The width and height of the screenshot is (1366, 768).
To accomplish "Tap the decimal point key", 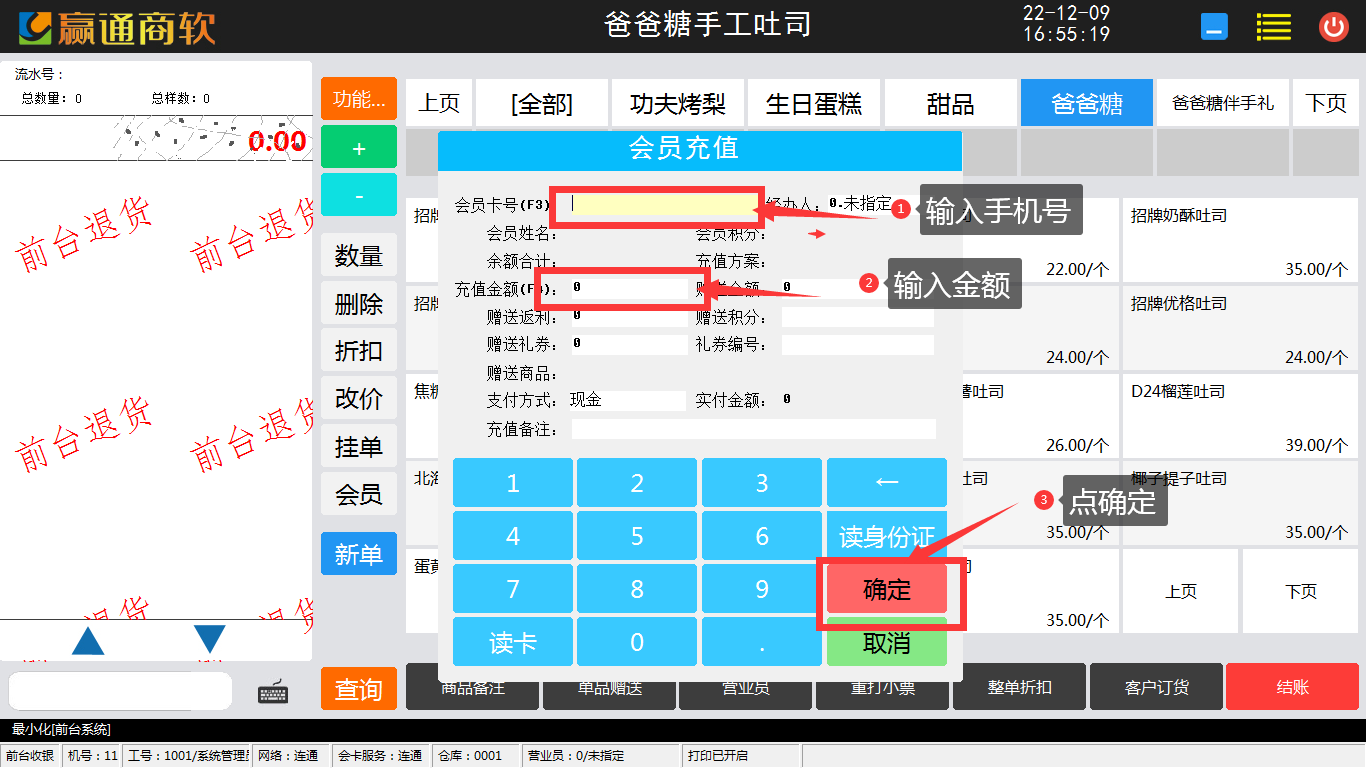I will coord(762,642).
